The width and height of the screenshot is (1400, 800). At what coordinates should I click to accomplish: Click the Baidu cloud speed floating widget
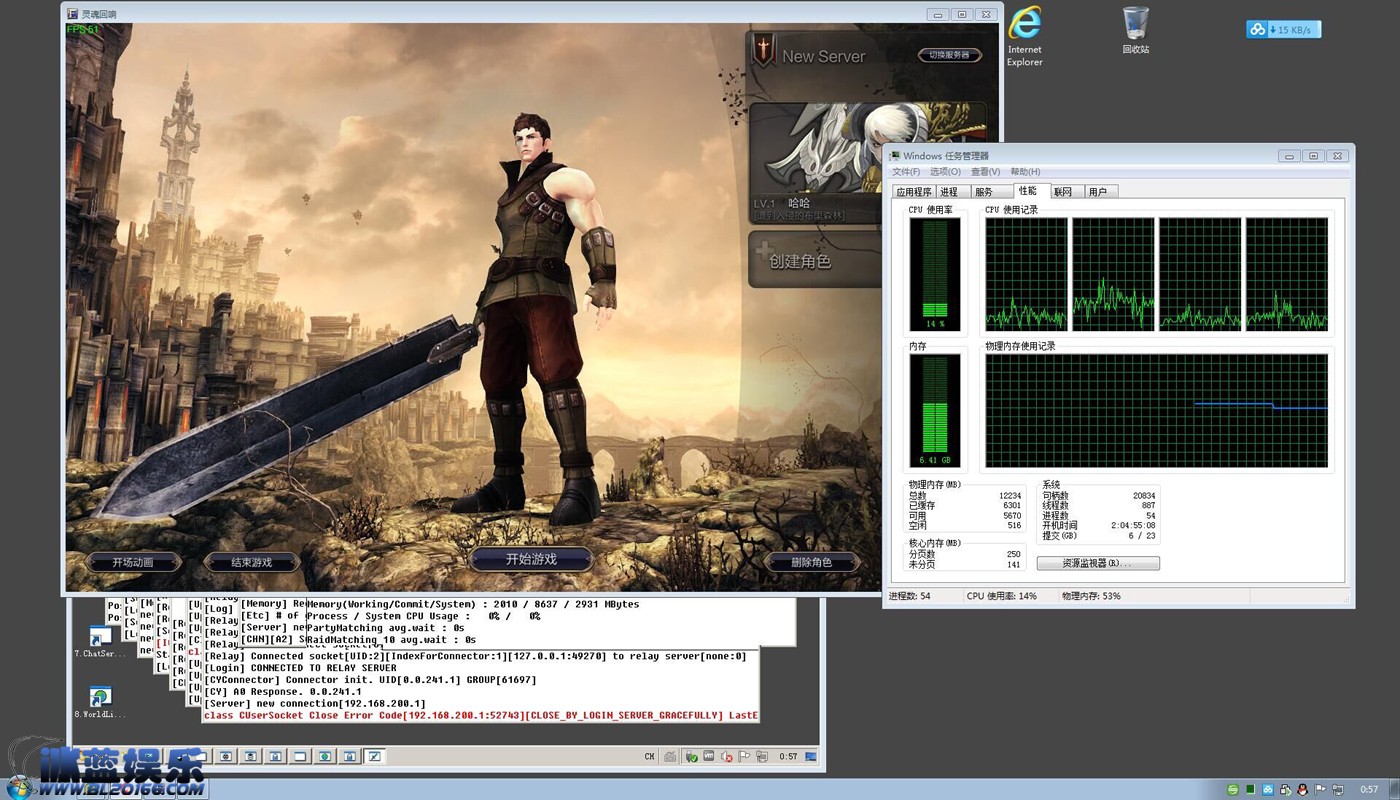tap(1283, 29)
